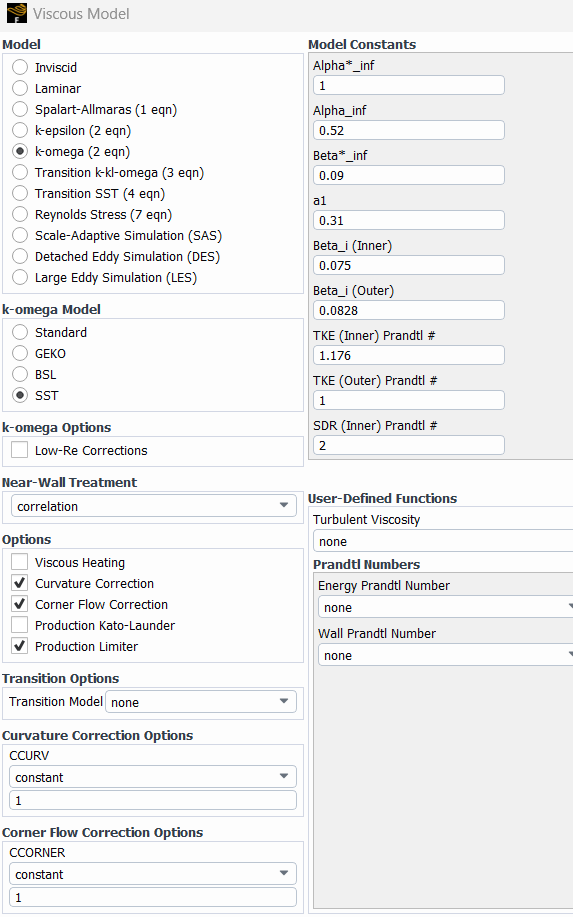The width and height of the screenshot is (573, 917).
Task: Disable the Curvature Correction checkbox
Action: tap(20, 583)
